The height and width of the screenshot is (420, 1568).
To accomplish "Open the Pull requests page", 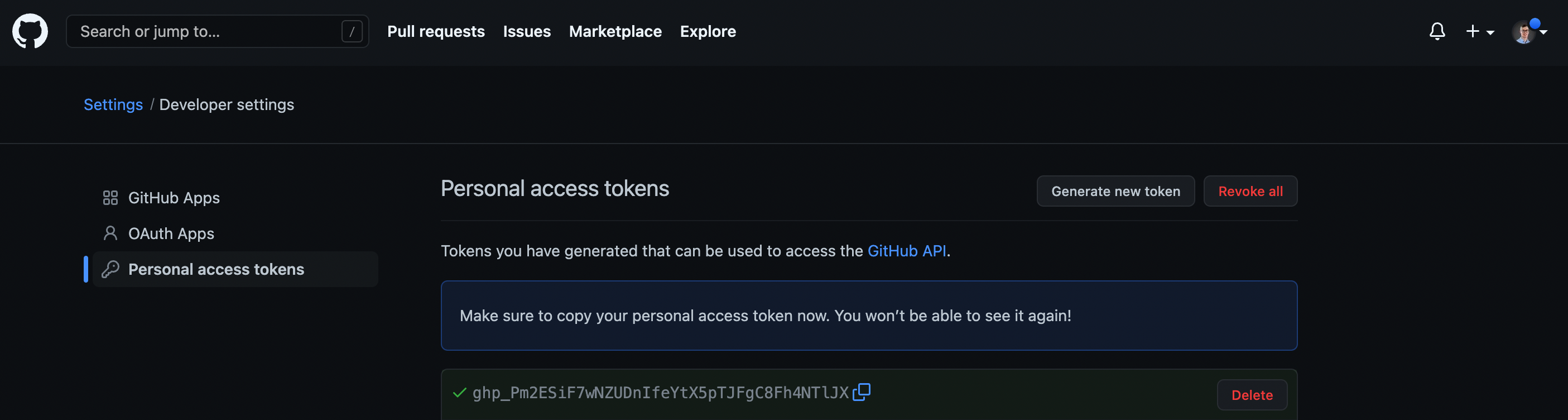I will (436, 31).
